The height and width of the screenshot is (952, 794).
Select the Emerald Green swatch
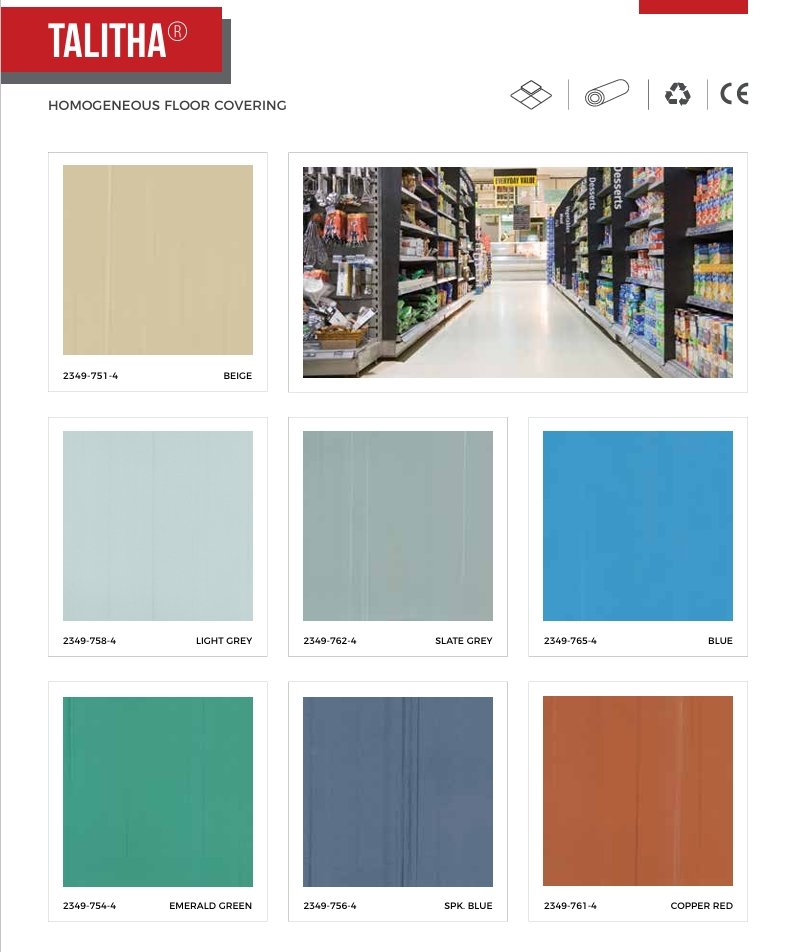[x=158, y=792]
